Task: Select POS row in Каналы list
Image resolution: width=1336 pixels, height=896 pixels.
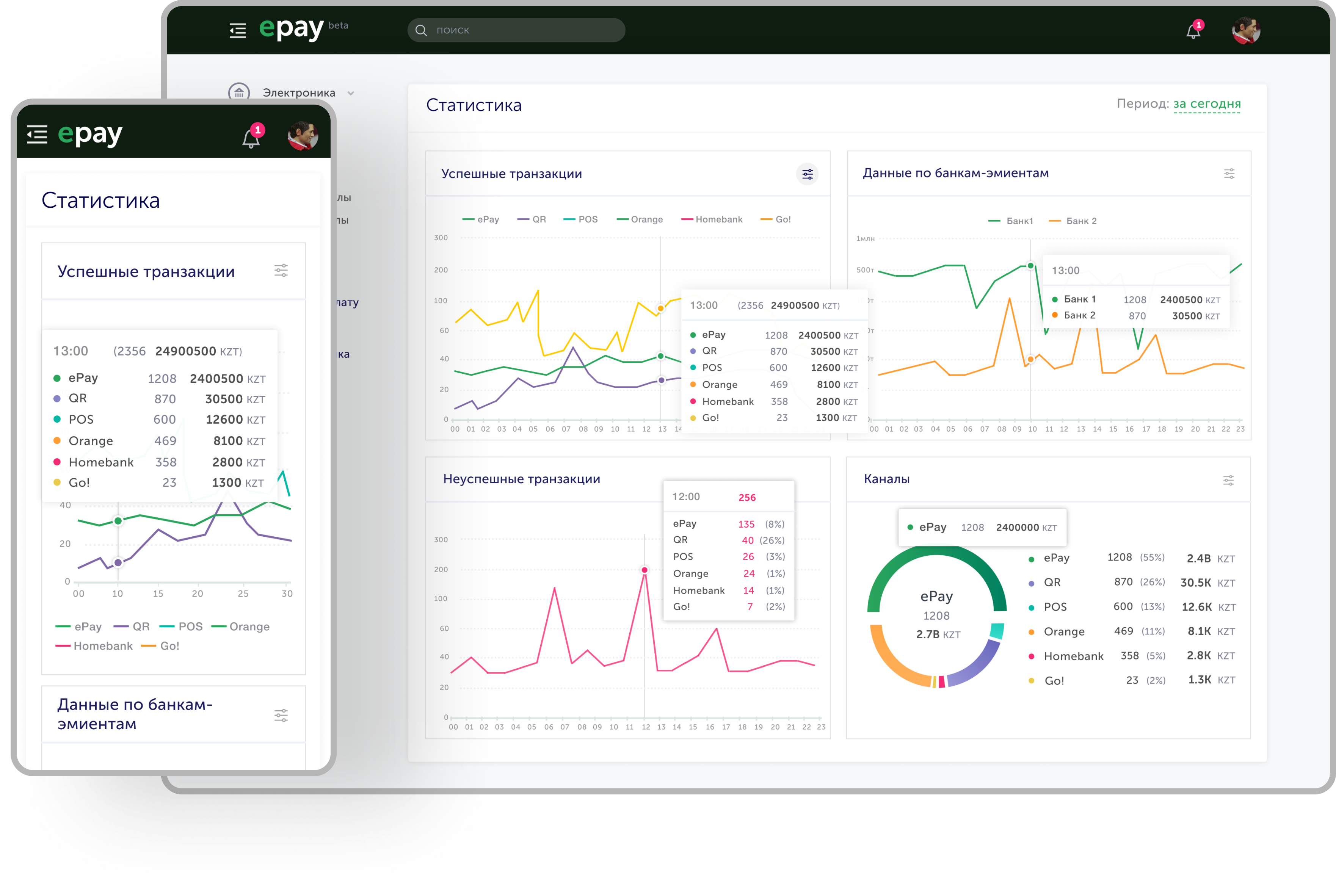Action: pyautogui.click(x=1132, y=607)
